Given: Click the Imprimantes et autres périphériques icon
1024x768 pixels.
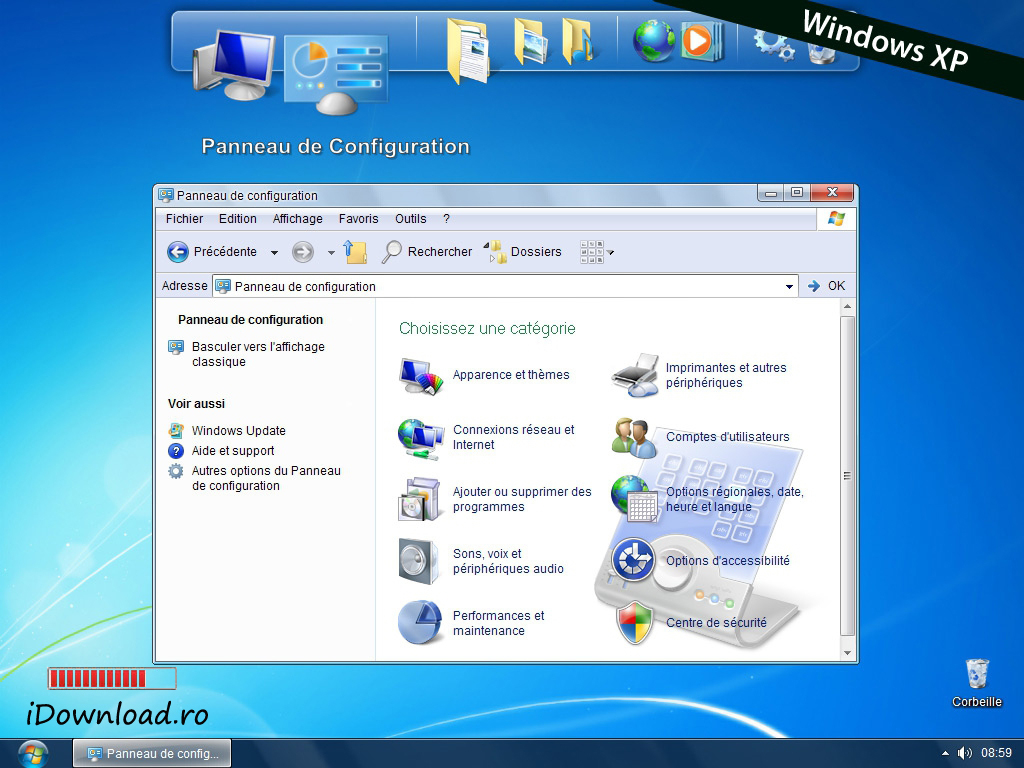Looking at the screenshot, I should pos(635,375).
